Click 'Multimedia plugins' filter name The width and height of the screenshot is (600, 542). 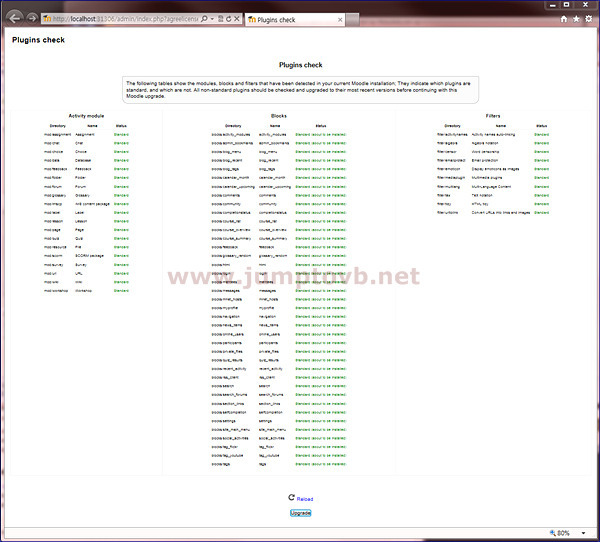pyautogui.click(x=487, y=178)
